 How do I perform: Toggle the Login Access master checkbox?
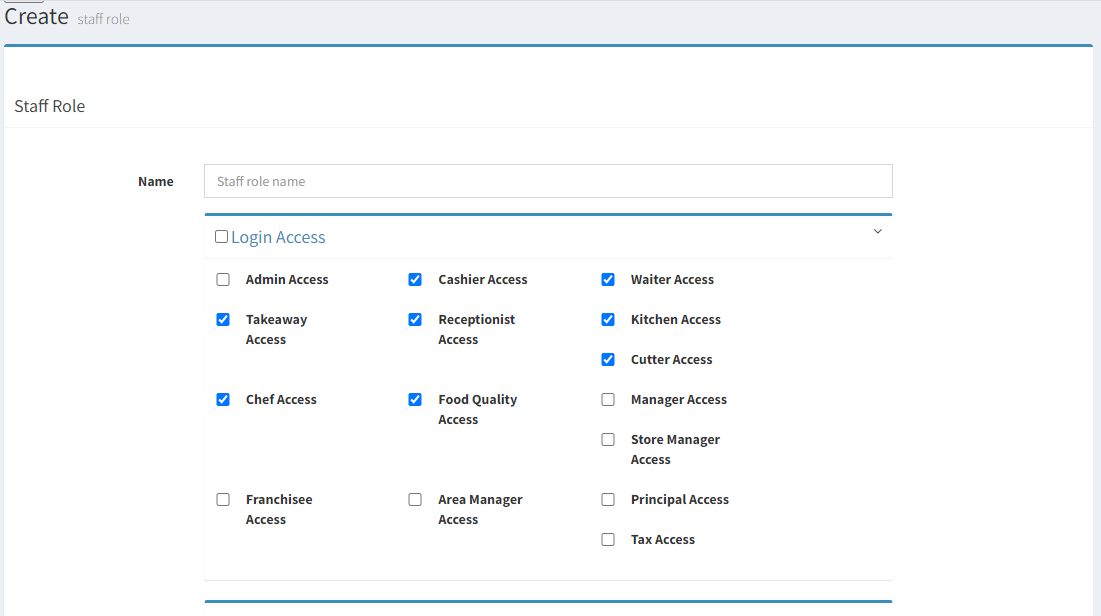221,237
